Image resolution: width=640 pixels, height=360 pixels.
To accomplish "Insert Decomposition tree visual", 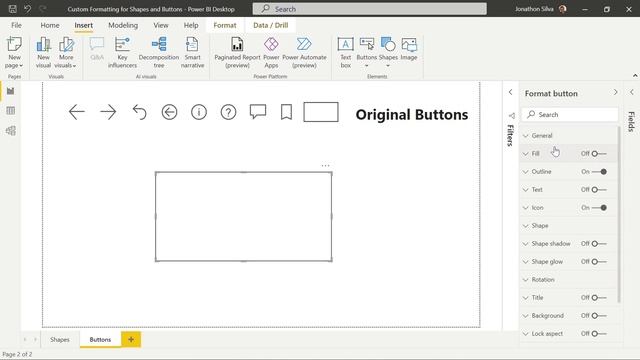I will [x=159, y=53].
